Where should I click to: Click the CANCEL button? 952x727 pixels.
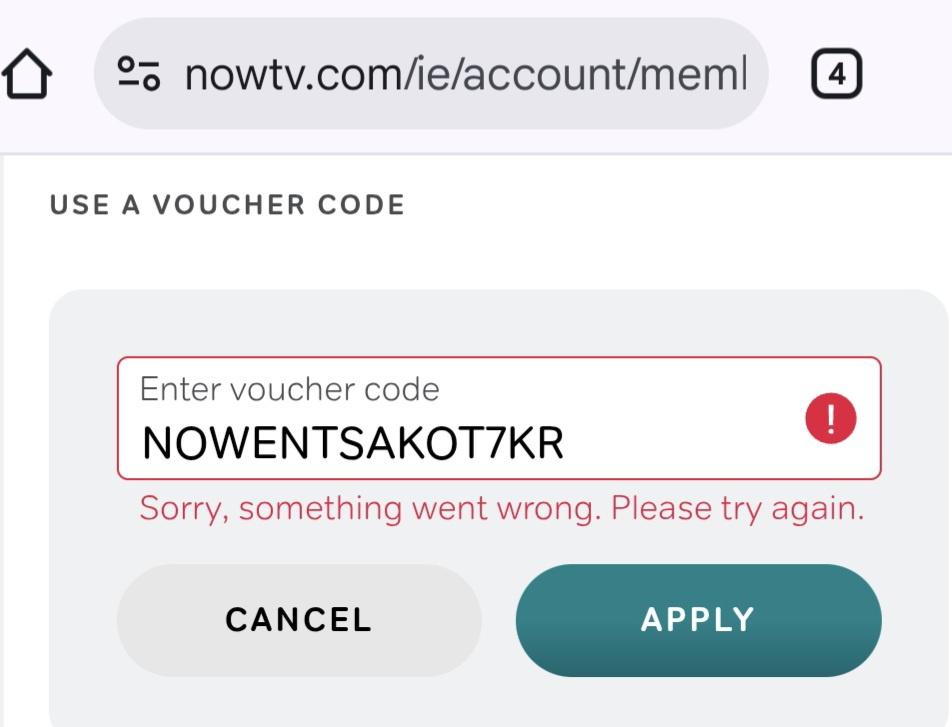tap(299, 620)
